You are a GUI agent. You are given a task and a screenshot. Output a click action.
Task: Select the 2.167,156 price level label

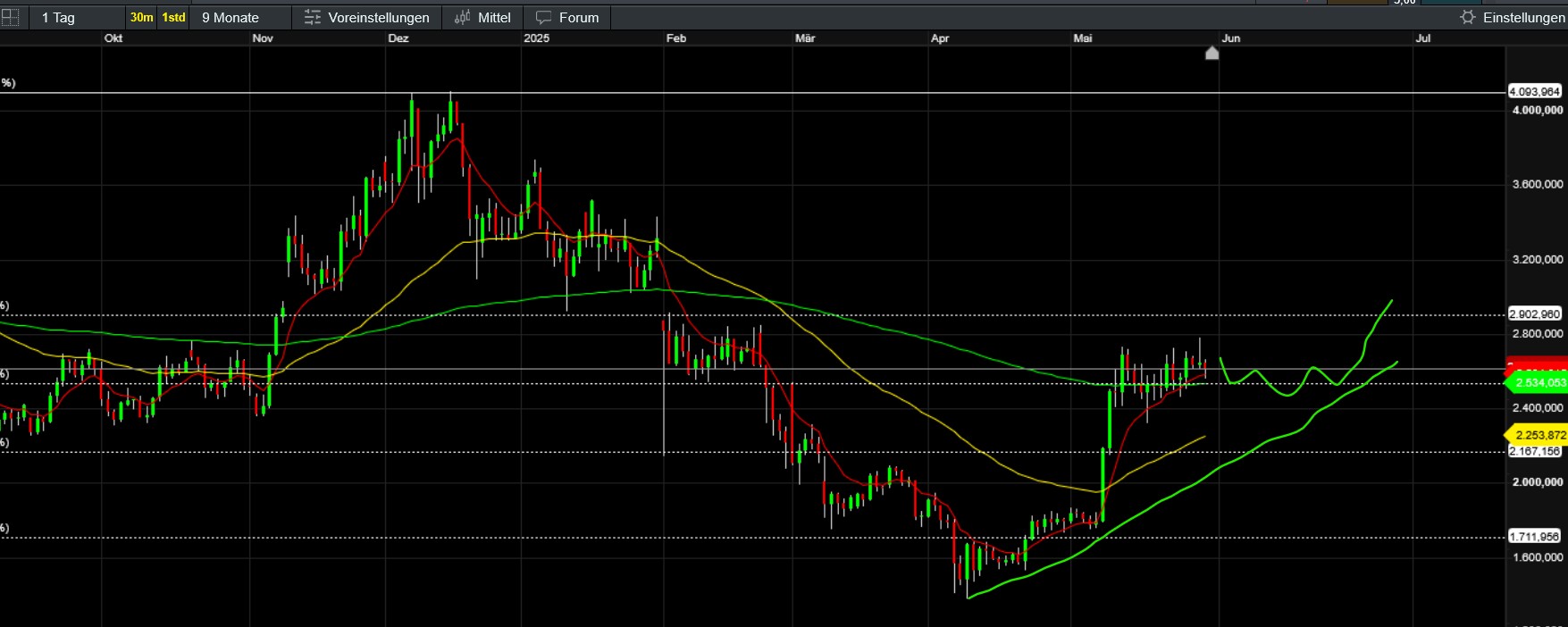1535,451
